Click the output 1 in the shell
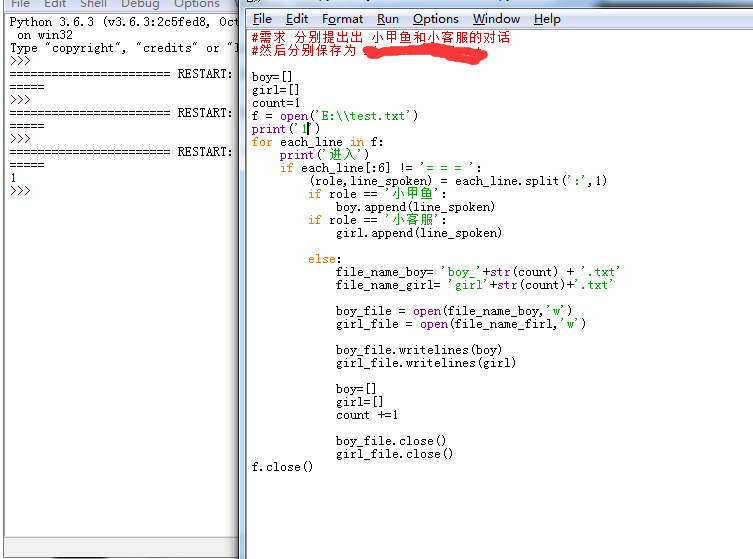 coord(13,178)
